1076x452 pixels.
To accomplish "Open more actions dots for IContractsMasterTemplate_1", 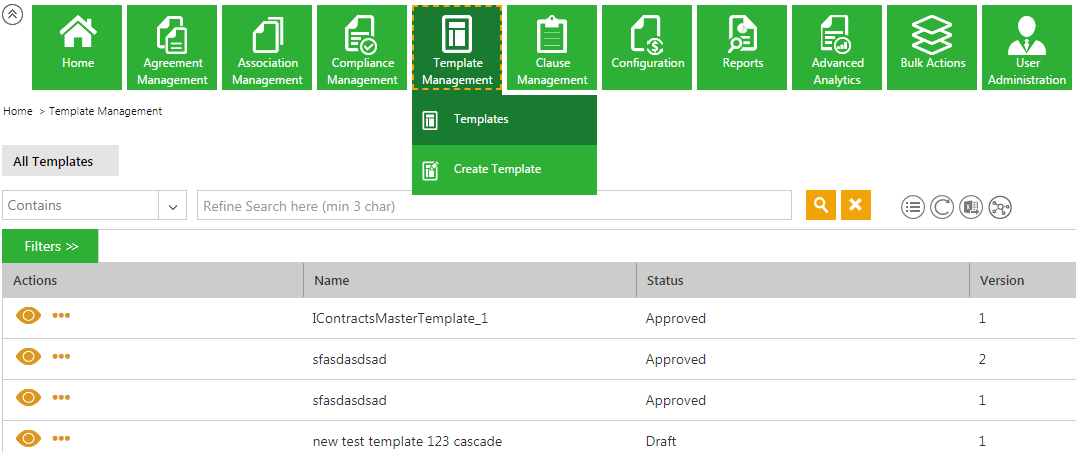I will click(x=61, y=315).
